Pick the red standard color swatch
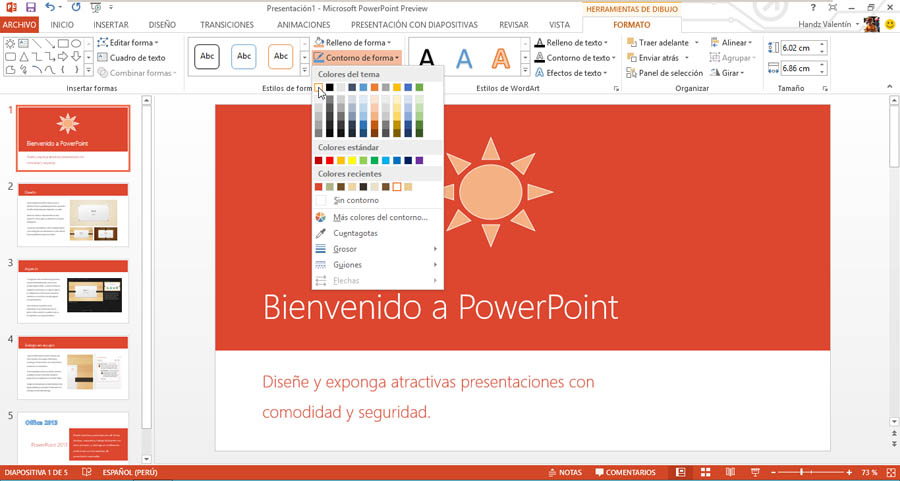 pyautogui.click(x=331, y=161)
